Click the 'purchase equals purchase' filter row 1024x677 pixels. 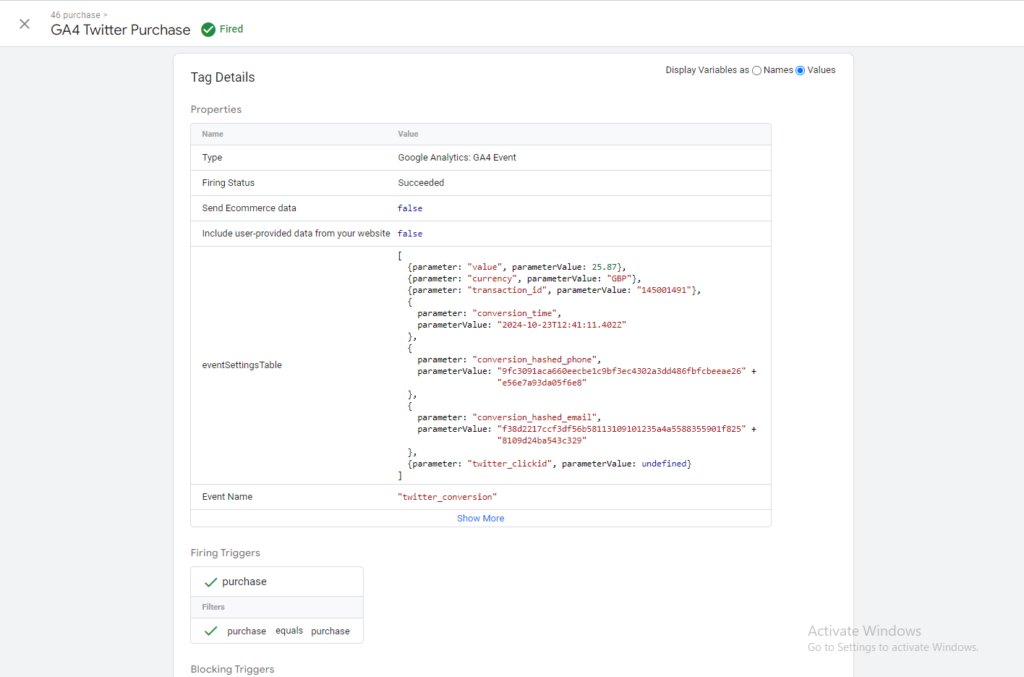[288, 631]
